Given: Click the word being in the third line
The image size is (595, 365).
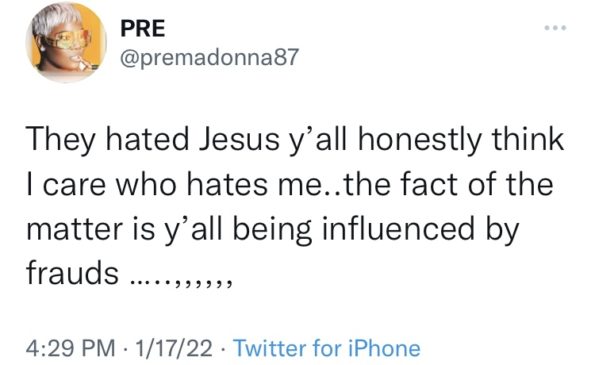Looking at the screenshot, I should [272, 231].
